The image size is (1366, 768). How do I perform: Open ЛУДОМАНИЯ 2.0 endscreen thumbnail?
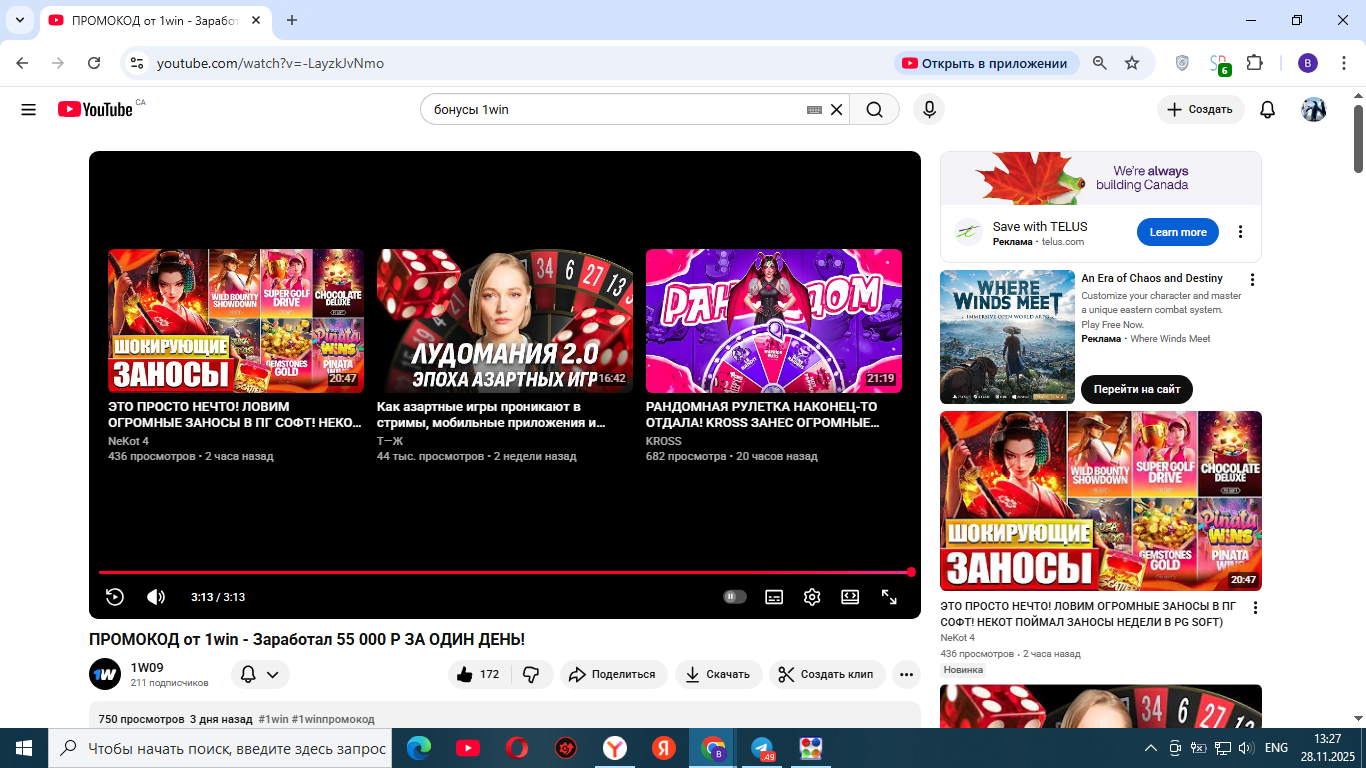click(505, 321)
